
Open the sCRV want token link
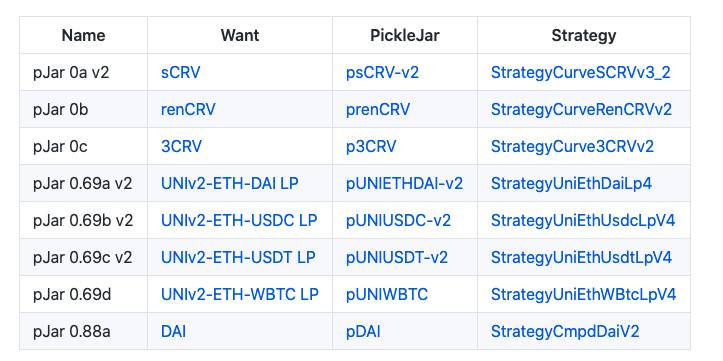[x=181, y=72]
